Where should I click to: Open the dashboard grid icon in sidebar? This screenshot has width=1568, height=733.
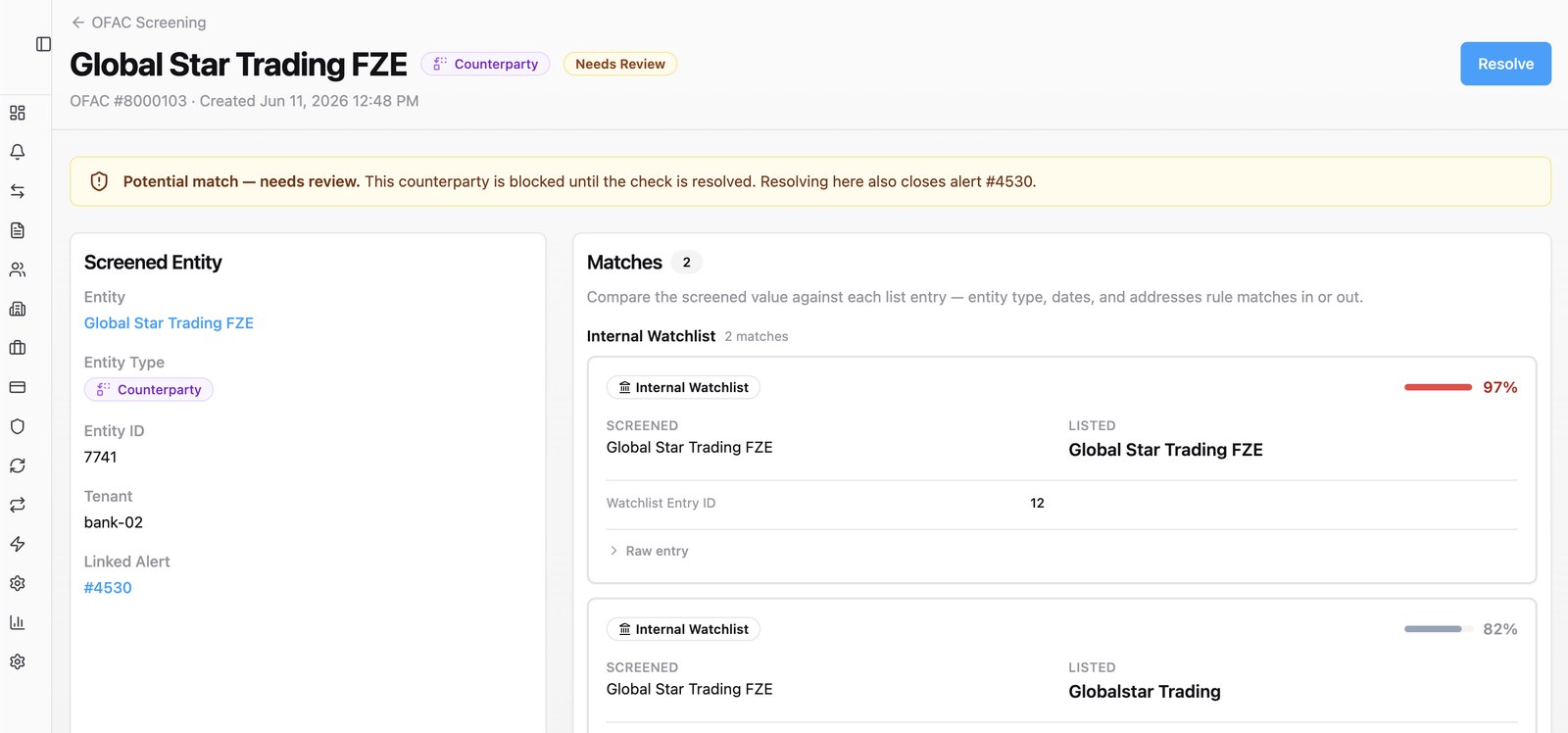(17, 113)
